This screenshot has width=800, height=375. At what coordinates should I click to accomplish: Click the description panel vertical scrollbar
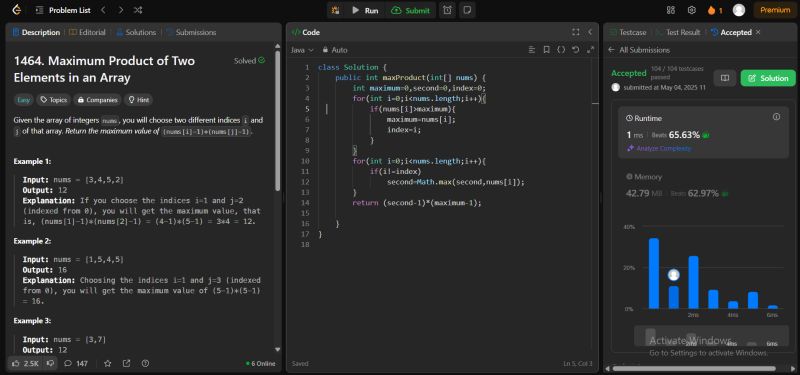pyautogui.click(x=278, y=121)
